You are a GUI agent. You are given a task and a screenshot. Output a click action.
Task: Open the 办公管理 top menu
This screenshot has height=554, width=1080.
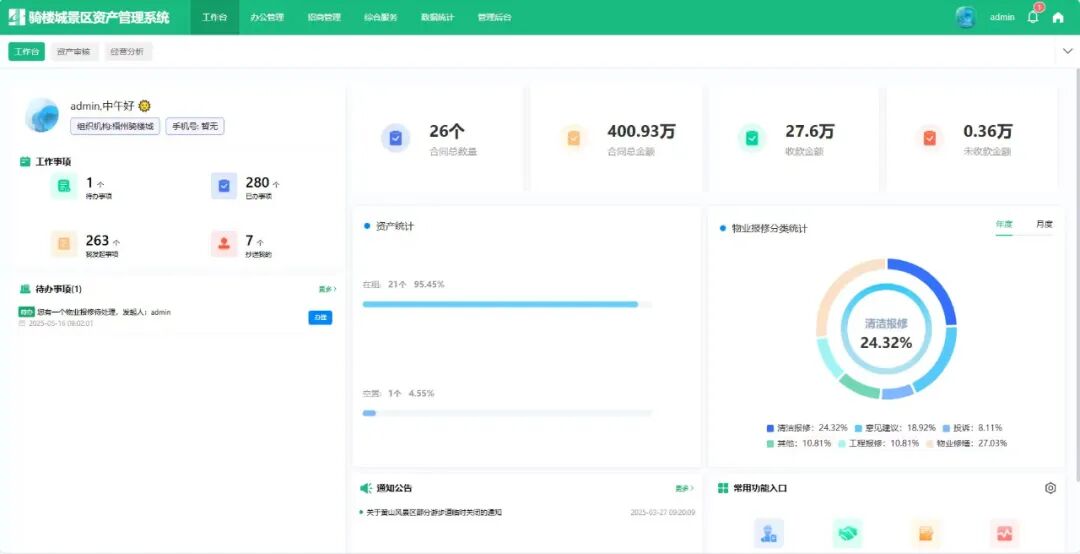coord(267,17)
